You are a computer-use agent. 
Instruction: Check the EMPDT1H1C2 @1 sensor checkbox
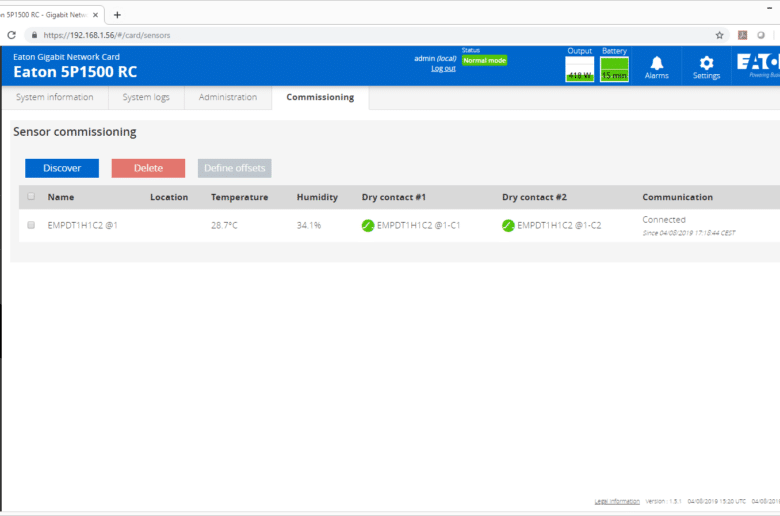coord(31,225)
